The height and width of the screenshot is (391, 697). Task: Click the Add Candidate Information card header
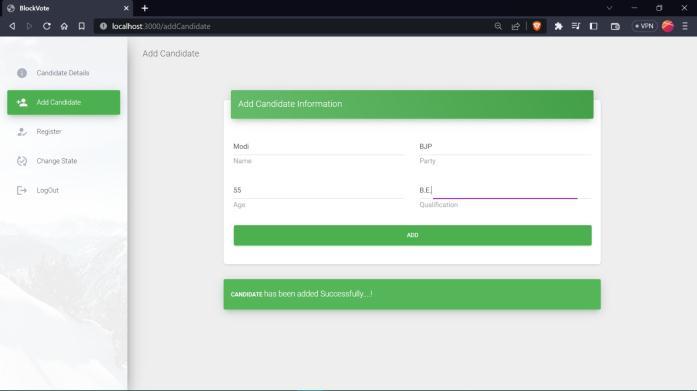click(412, 104)
